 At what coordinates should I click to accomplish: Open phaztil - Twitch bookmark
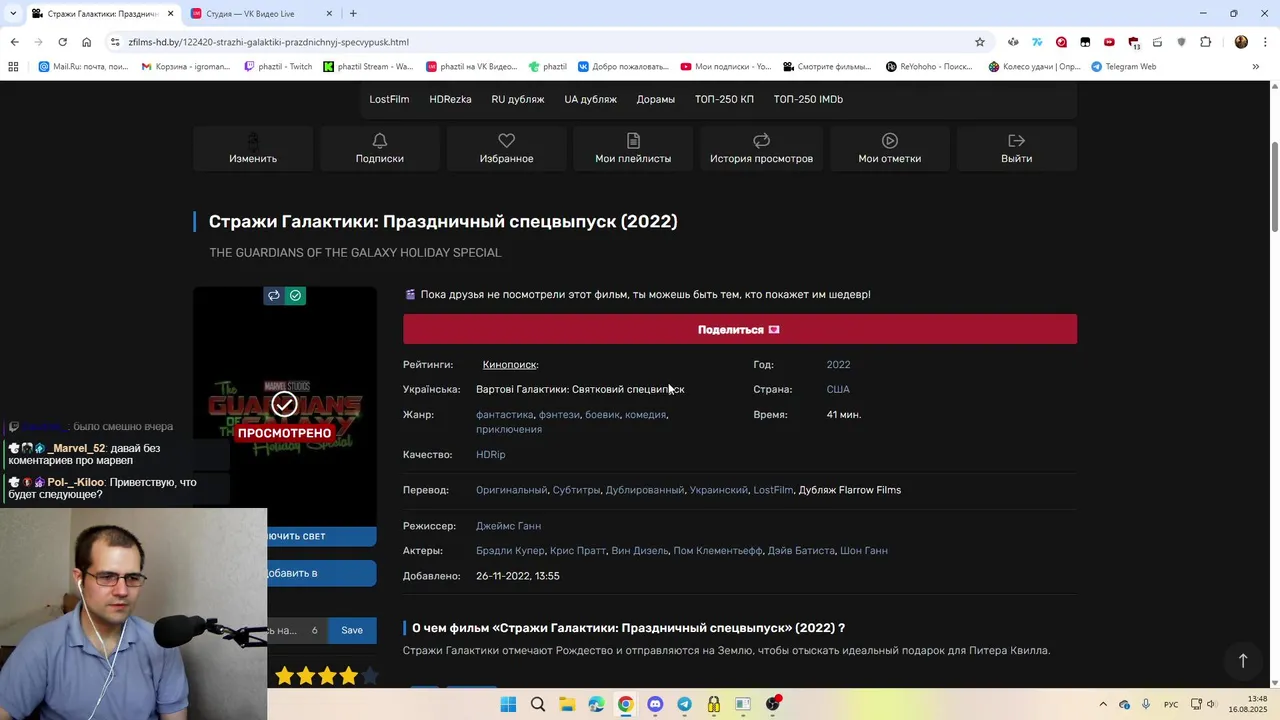pyautogui.click(x=278, y=67)
